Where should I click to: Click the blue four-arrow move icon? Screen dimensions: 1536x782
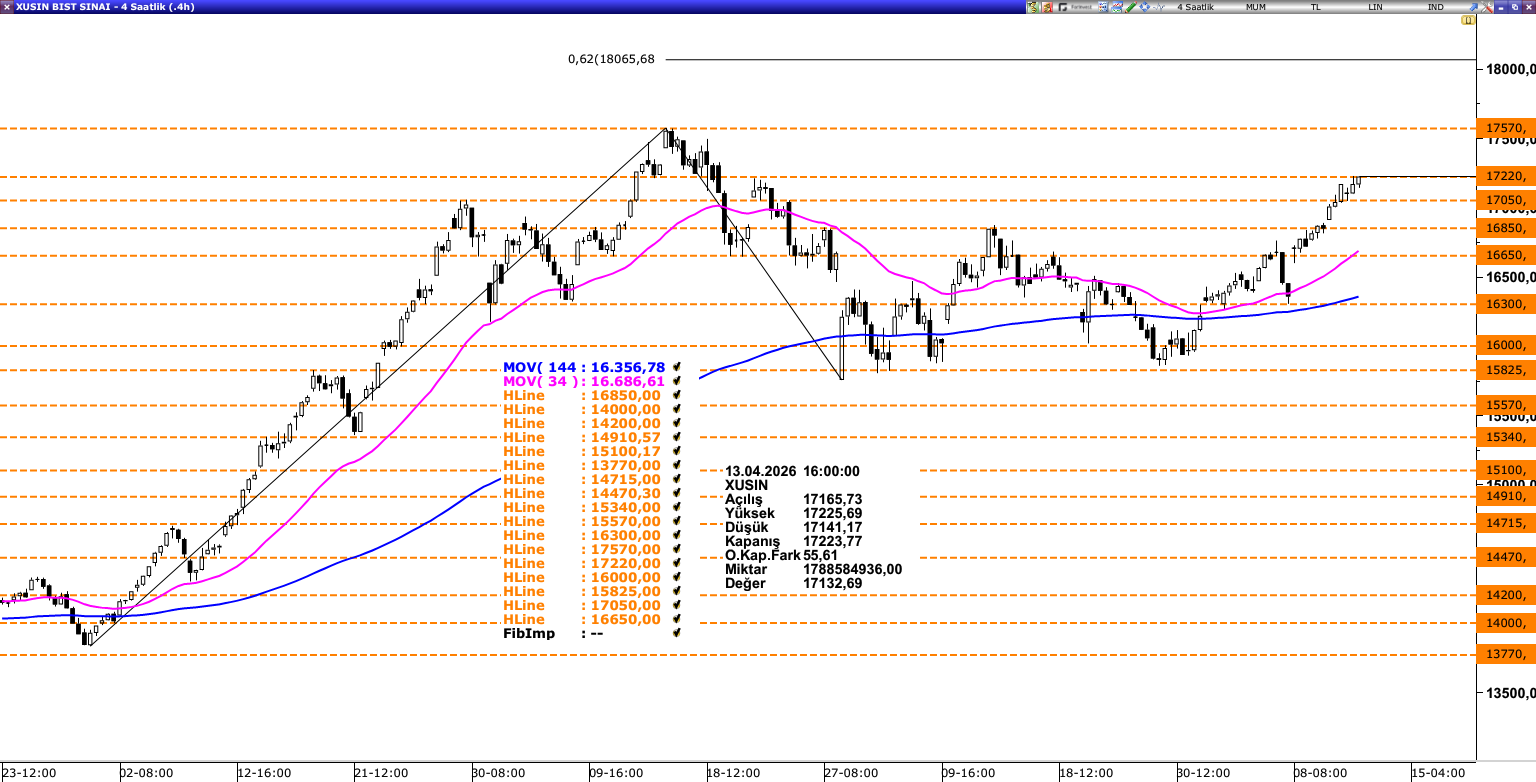1145,7
